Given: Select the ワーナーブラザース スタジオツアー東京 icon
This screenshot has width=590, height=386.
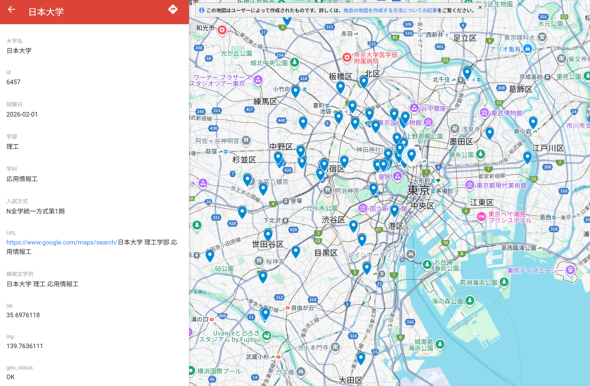Looking at the screenshot, I should 258,80.
